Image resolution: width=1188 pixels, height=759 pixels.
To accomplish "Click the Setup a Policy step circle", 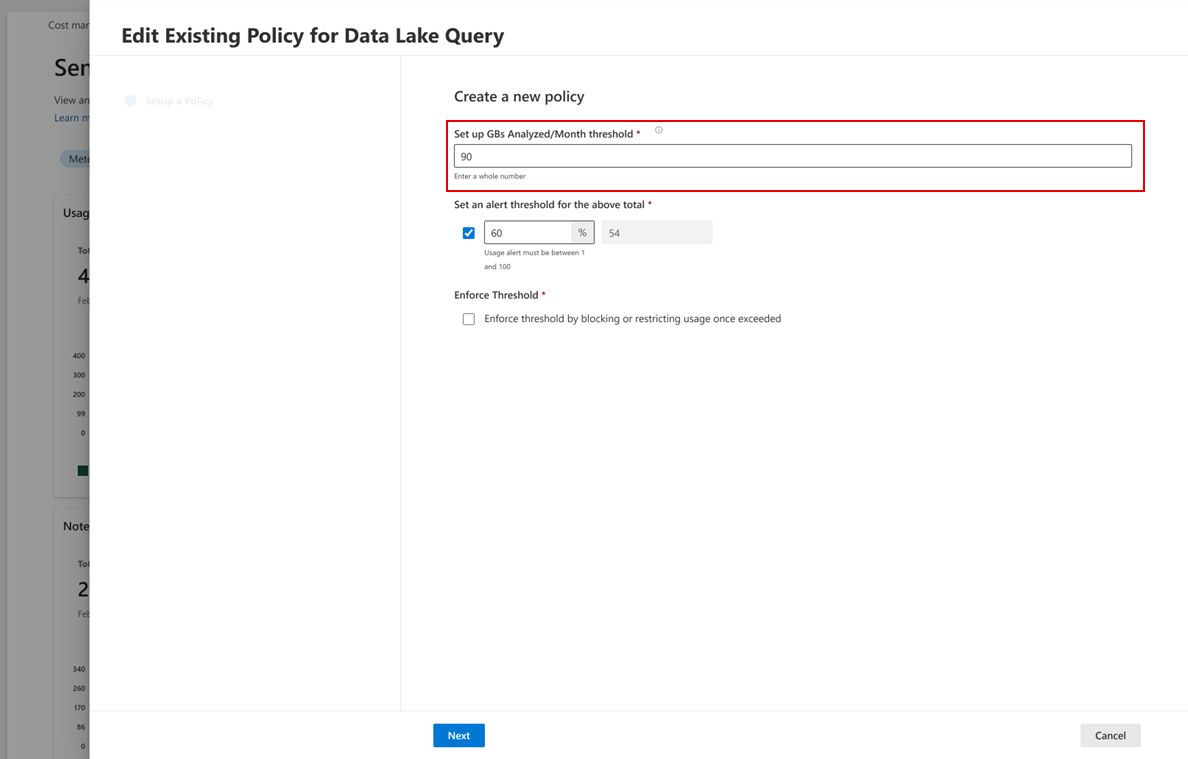I will pos(131,101).
